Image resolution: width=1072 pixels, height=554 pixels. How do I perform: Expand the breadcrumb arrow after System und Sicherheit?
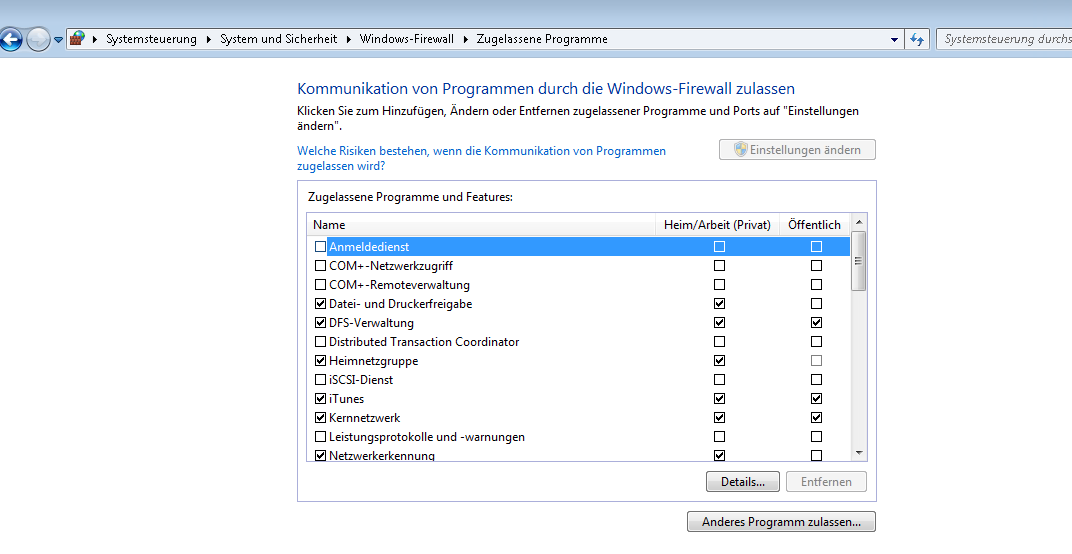[x=349, y=40]
